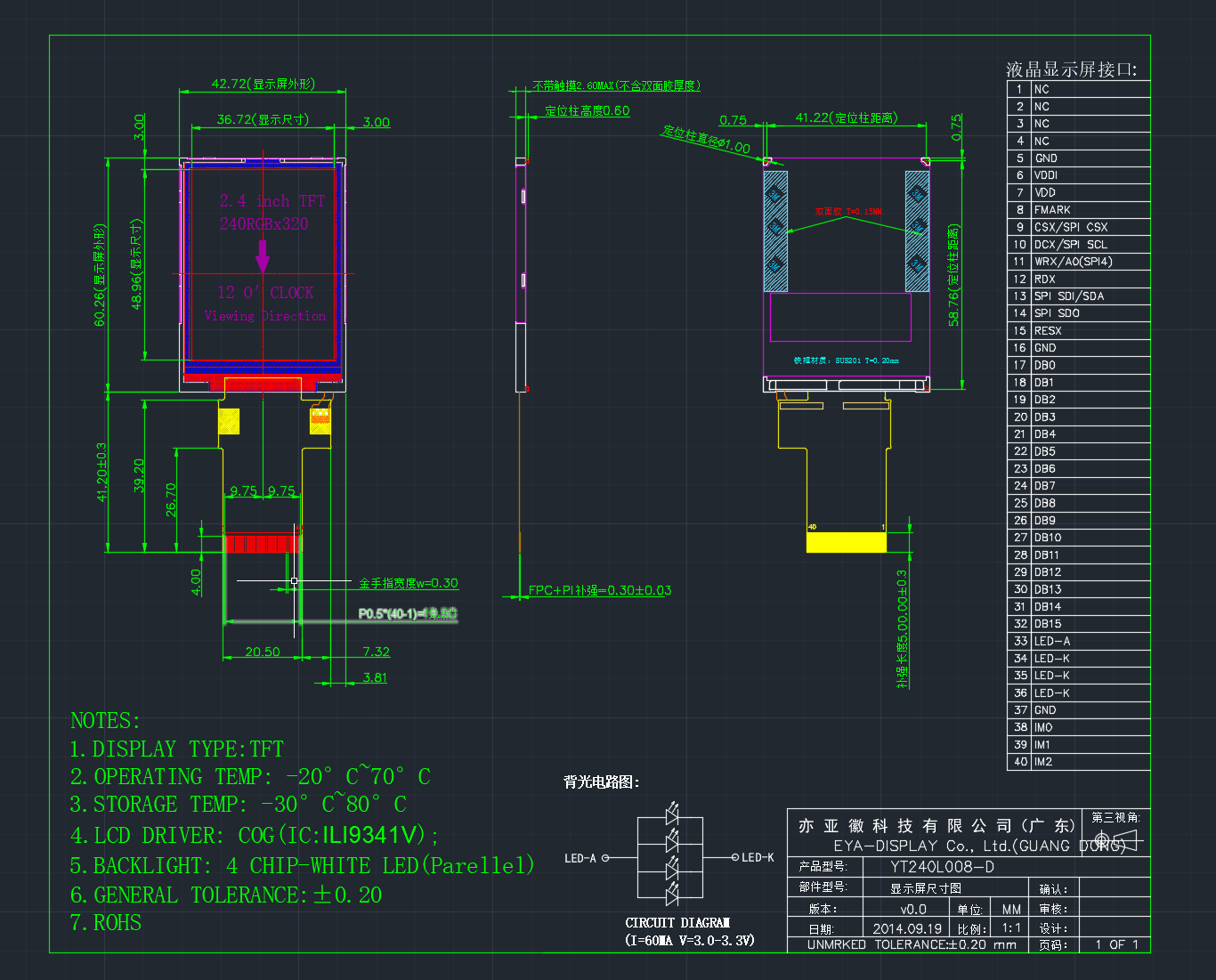Select the "SPI SDO" pin entry

click(x=1057, y=313)
